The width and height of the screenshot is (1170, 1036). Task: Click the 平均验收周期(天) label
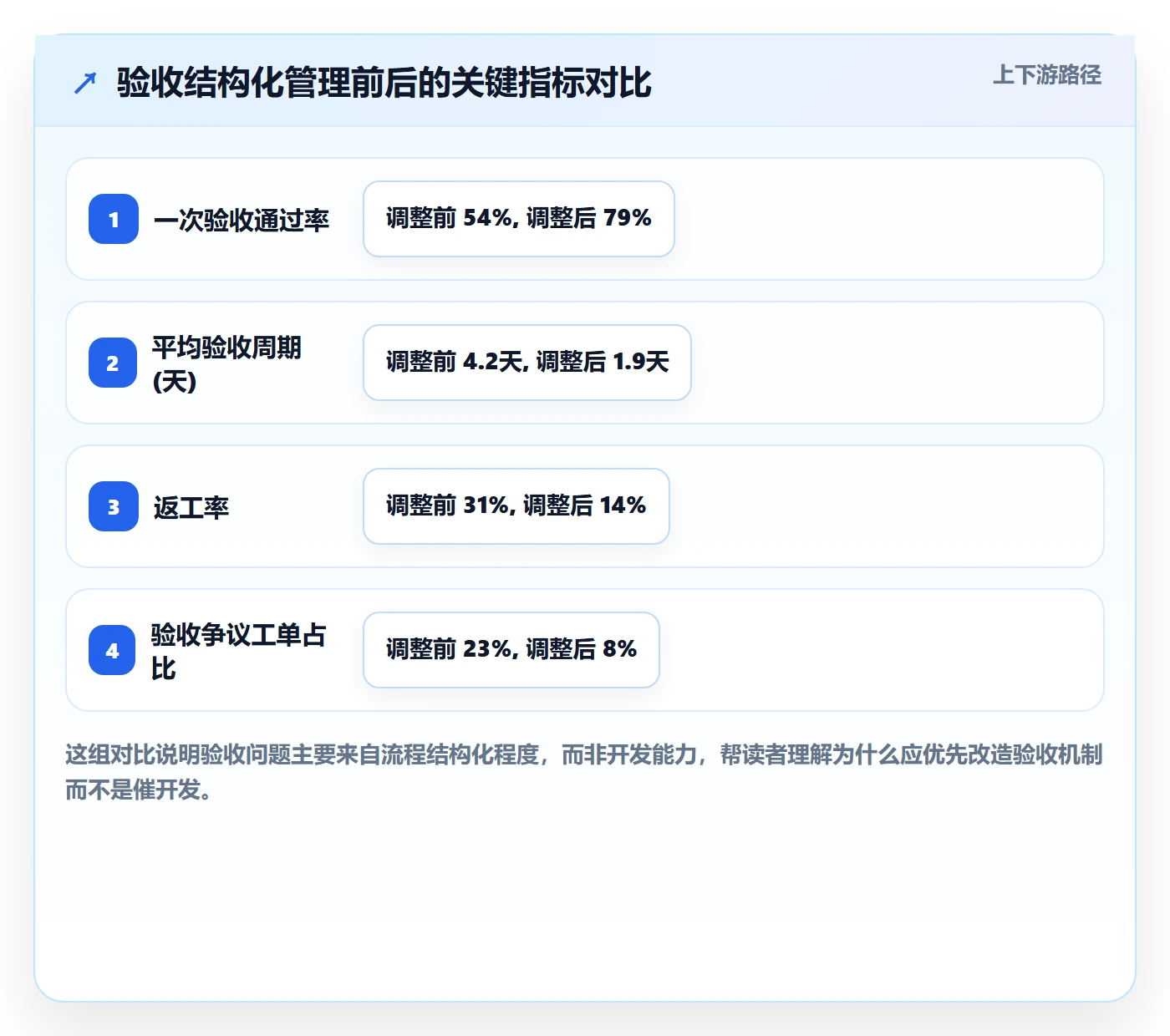226,363
